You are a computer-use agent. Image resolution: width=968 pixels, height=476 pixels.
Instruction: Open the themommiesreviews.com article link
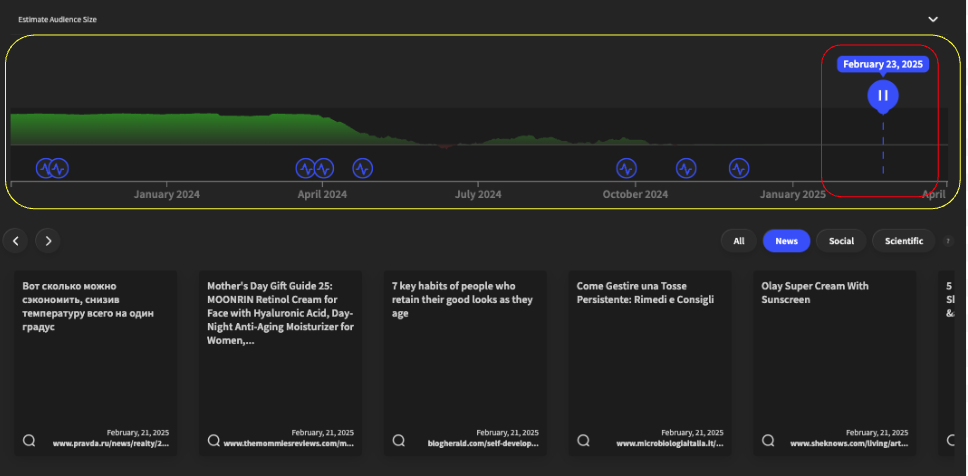click(288, 443)
